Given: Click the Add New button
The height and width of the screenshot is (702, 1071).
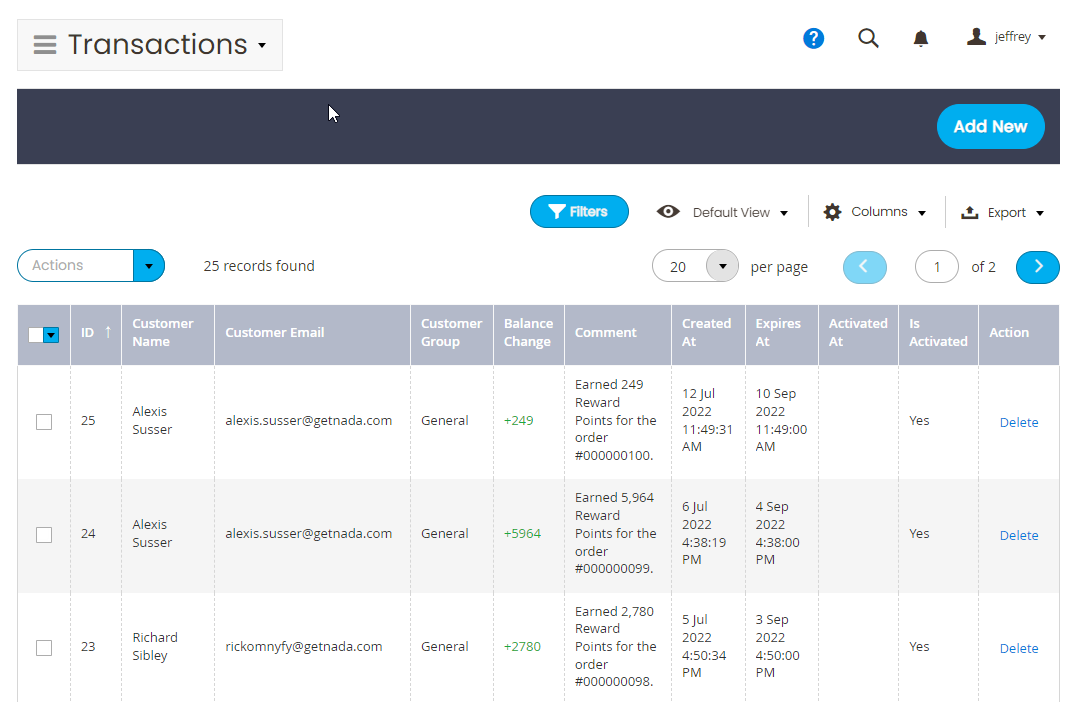Looking at the screenshot, I should (990, 126).
